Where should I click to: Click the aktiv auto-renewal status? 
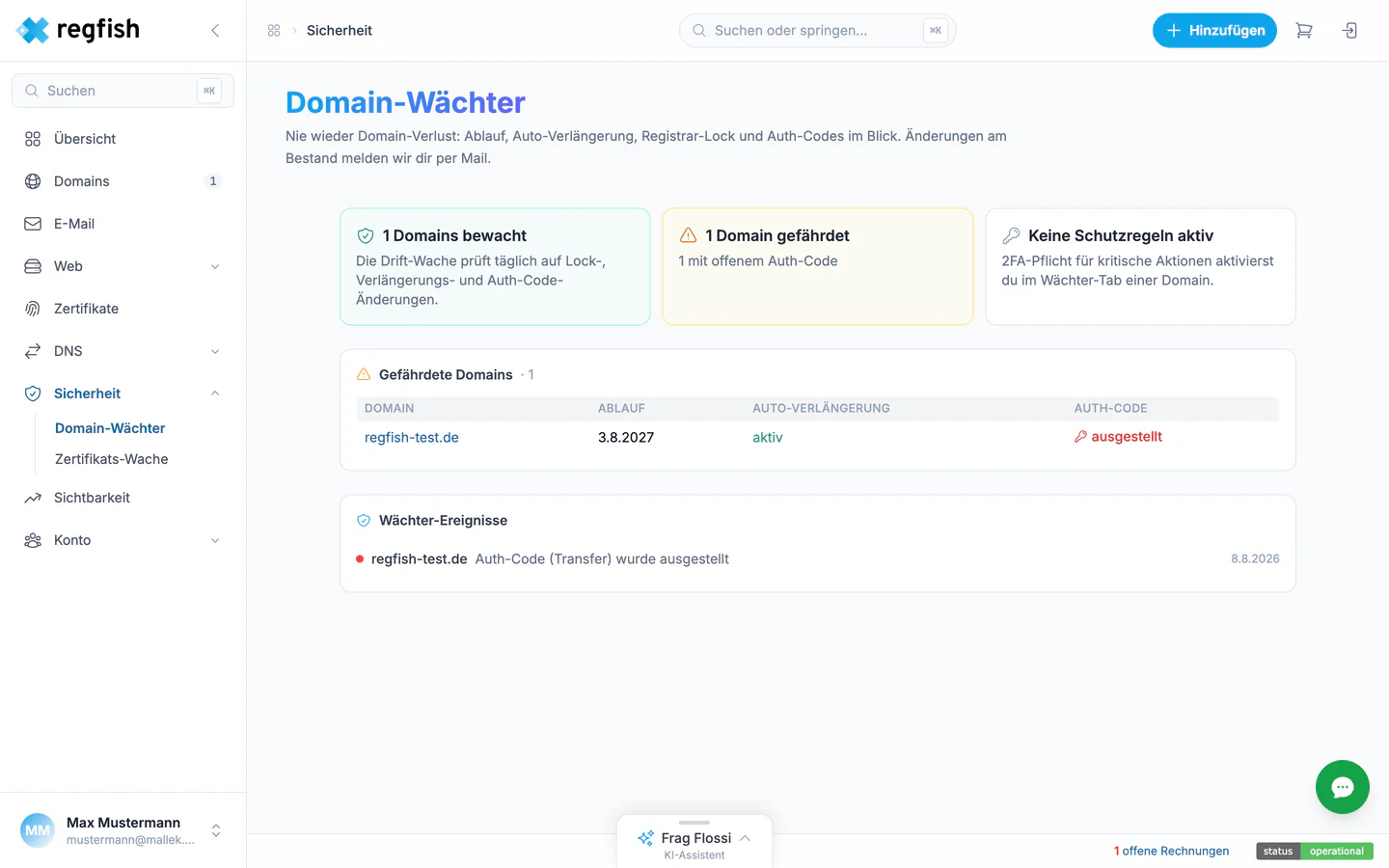768,438
